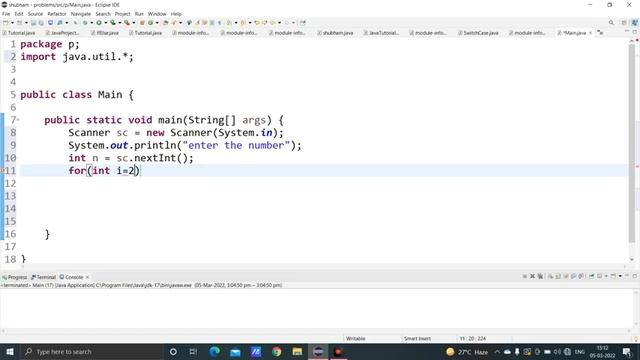Click the External Tools run icon
This screenshot has width=640, height=360.
point(127,23)
